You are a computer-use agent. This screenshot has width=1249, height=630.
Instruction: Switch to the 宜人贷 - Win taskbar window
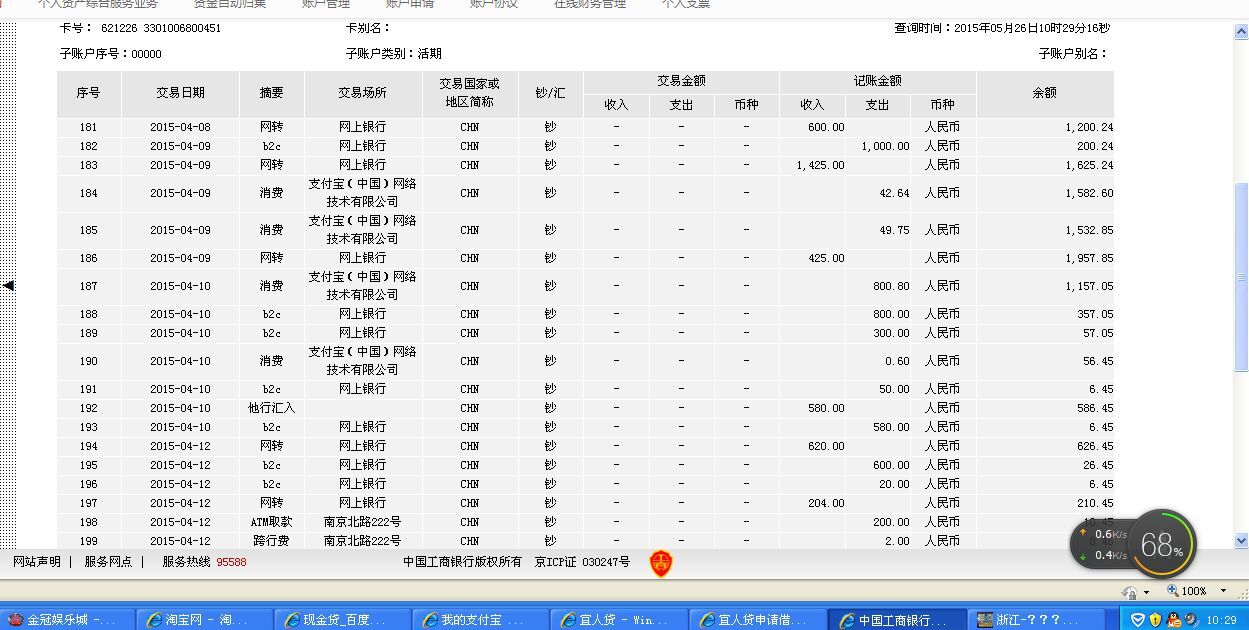click(x=619, y=620)
